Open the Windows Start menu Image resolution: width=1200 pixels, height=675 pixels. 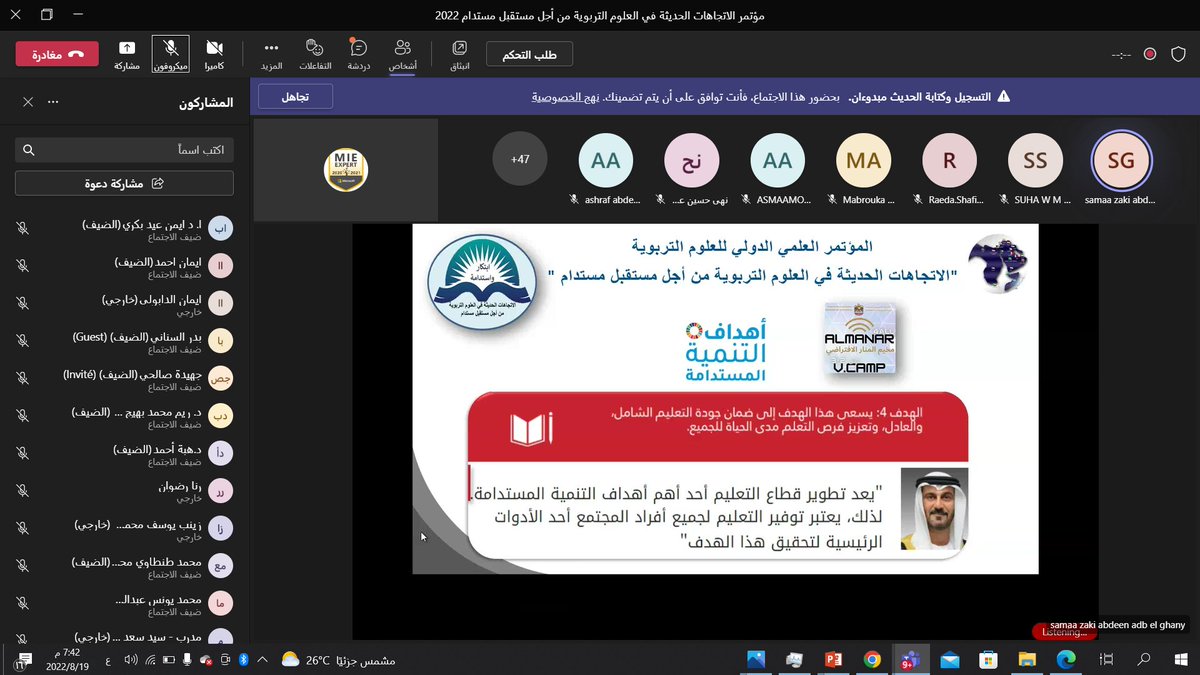[1180, 660]
